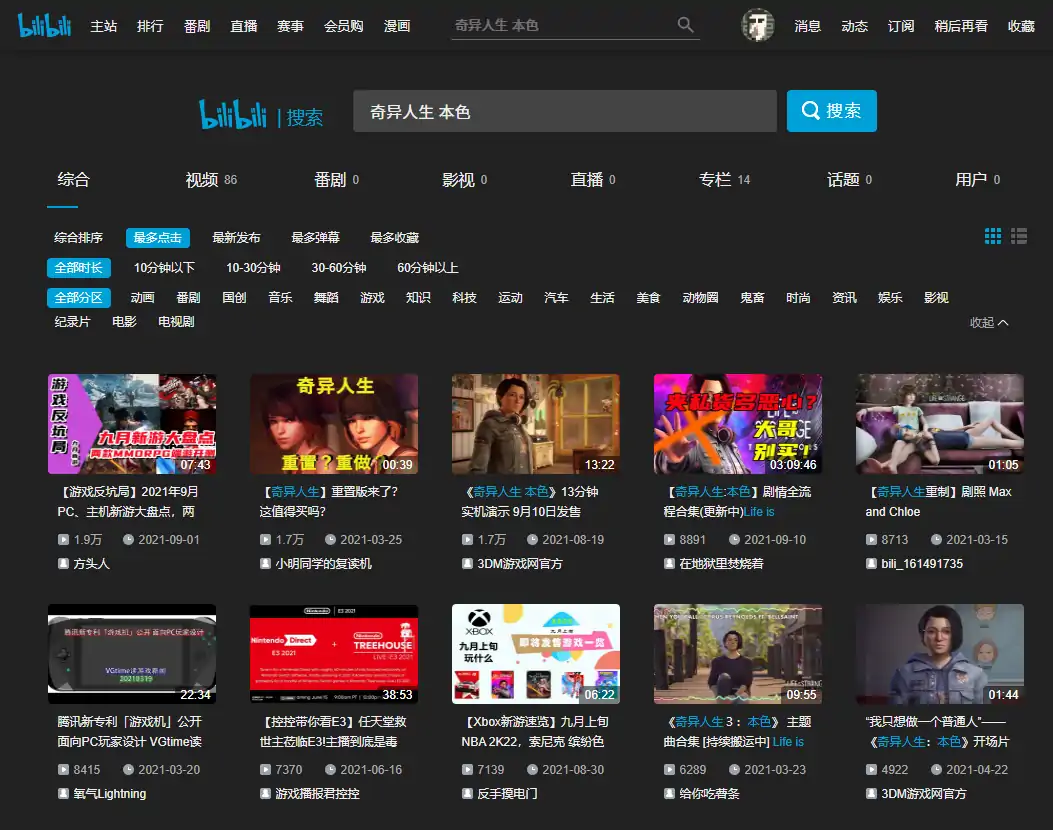Open the 直播 results tab
The height and width of the screenshot is (830, 1053).
tap(593, 180)
